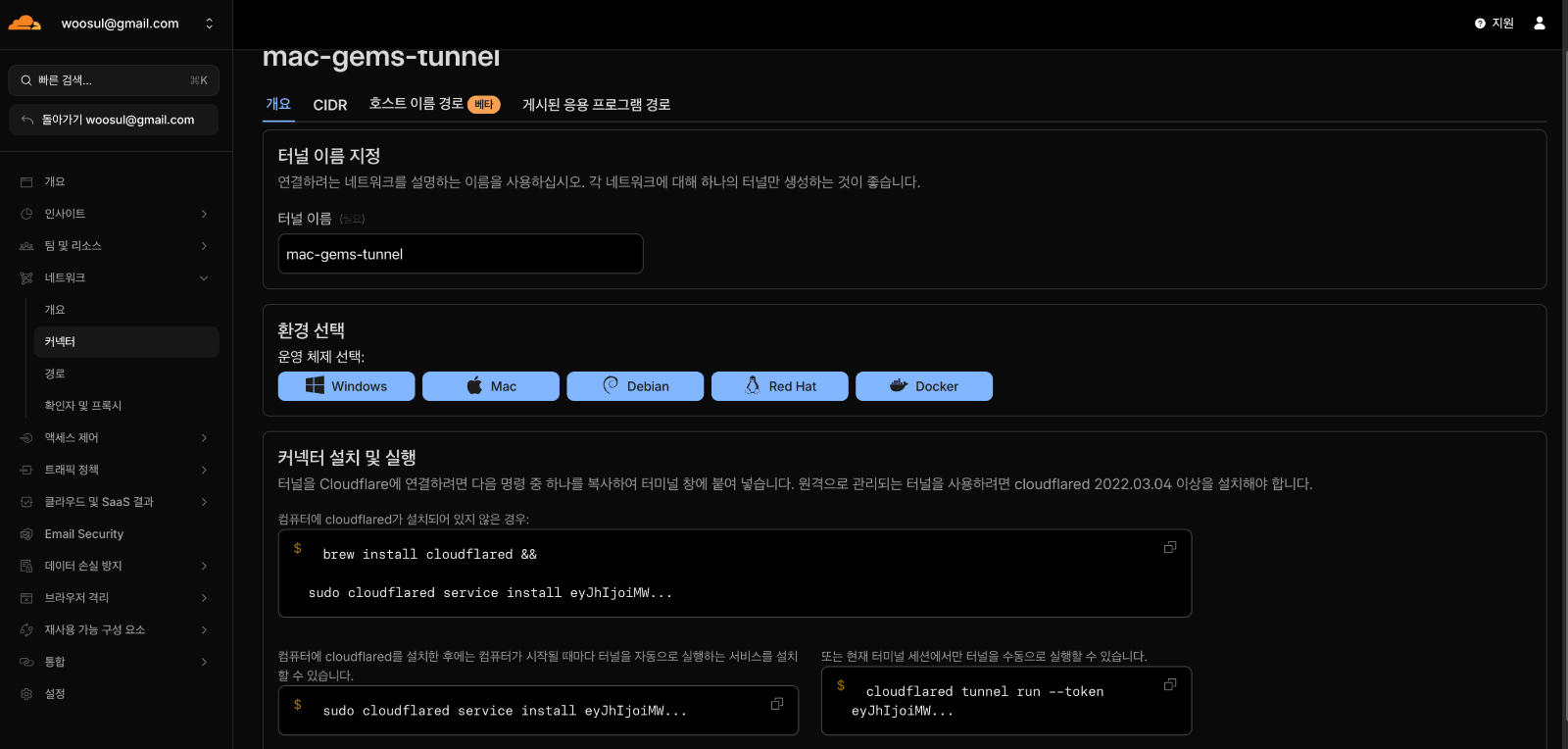This screenshot has height=749, width=1568.
Task: Open 설정 menu item text
Action: point(55,694)
